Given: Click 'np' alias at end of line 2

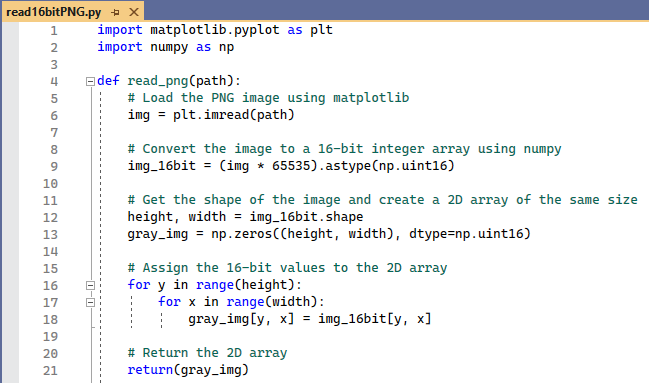Looking at the screenshot, I should click(x=226, y=47).
